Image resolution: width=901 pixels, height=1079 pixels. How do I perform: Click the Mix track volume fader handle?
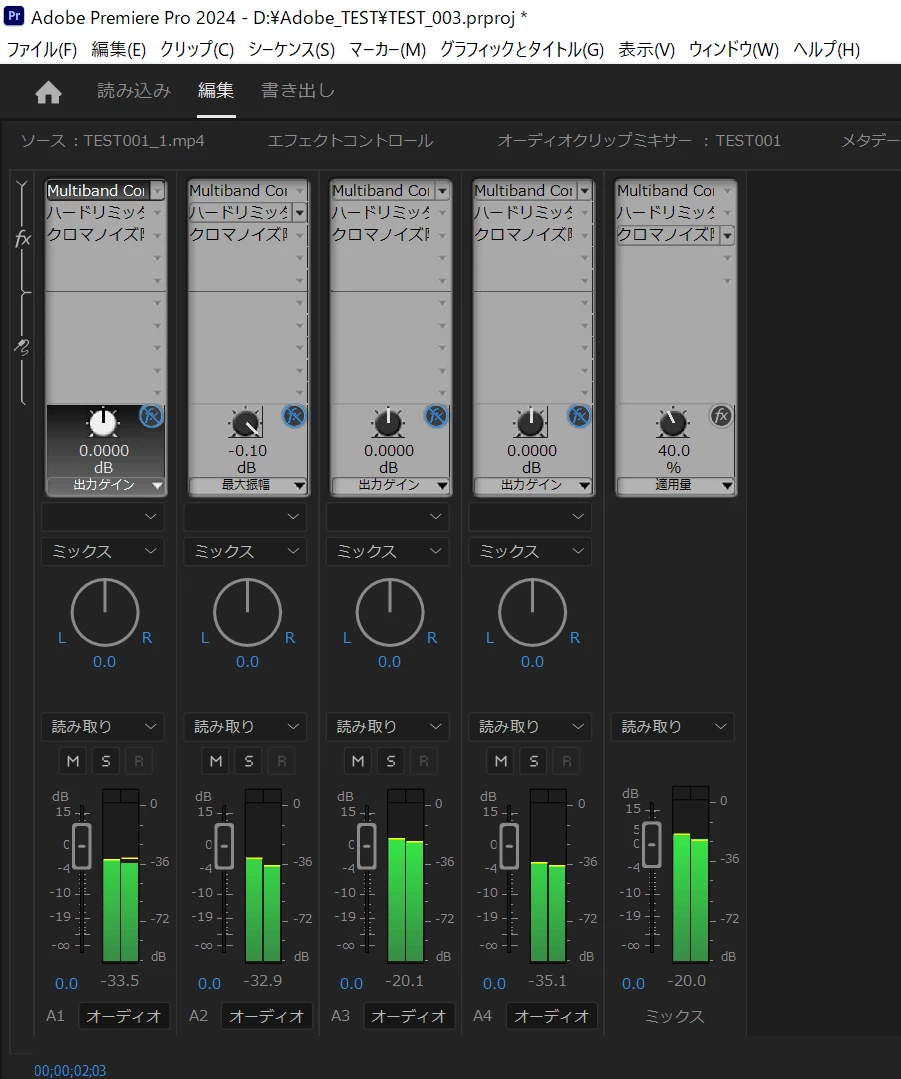pos(652,844)
